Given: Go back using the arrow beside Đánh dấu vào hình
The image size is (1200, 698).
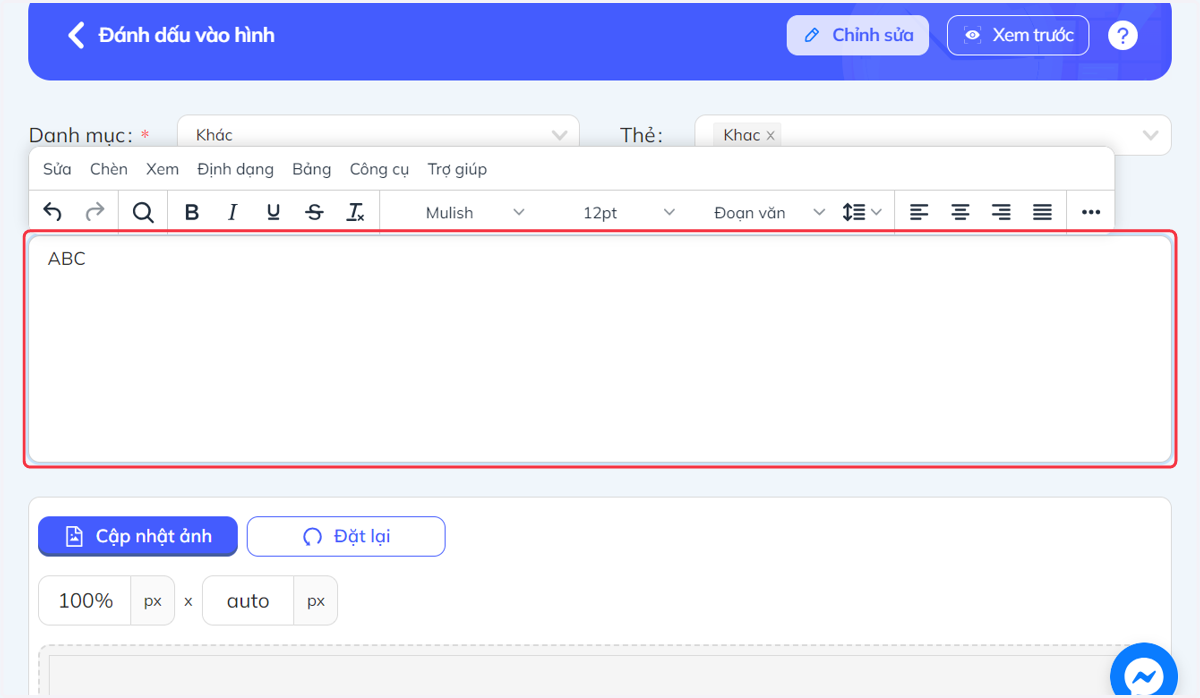Looking at the screenshot, I should (x=75, y=35).
